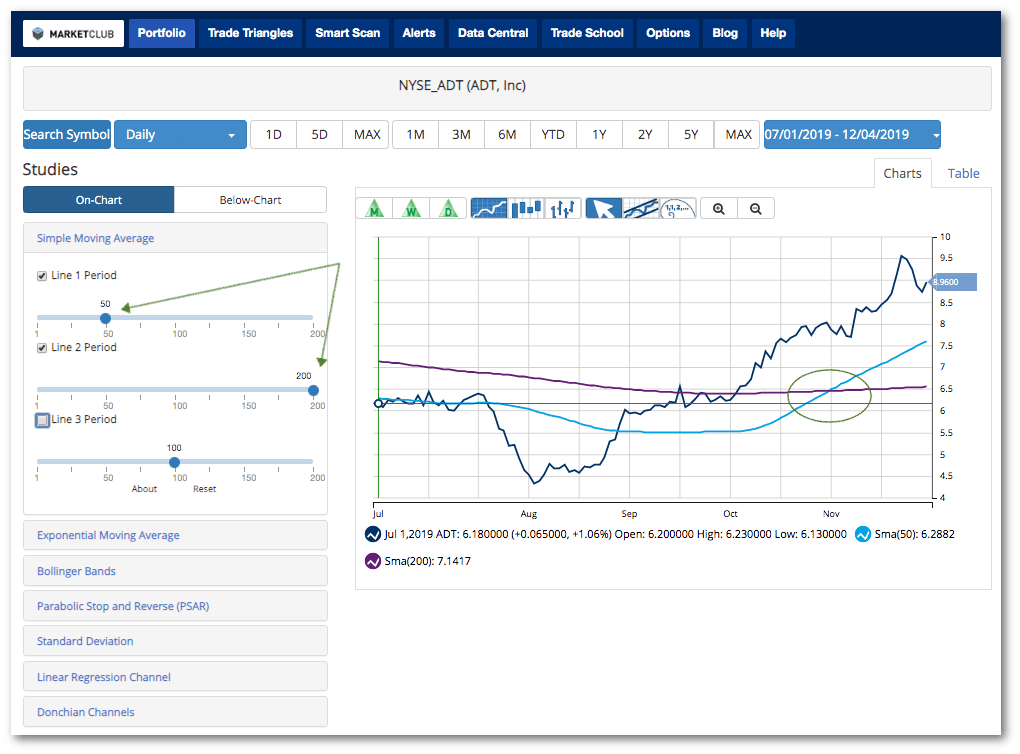Select the 3M time range
Screen dimensions: 1020x754
461,135
